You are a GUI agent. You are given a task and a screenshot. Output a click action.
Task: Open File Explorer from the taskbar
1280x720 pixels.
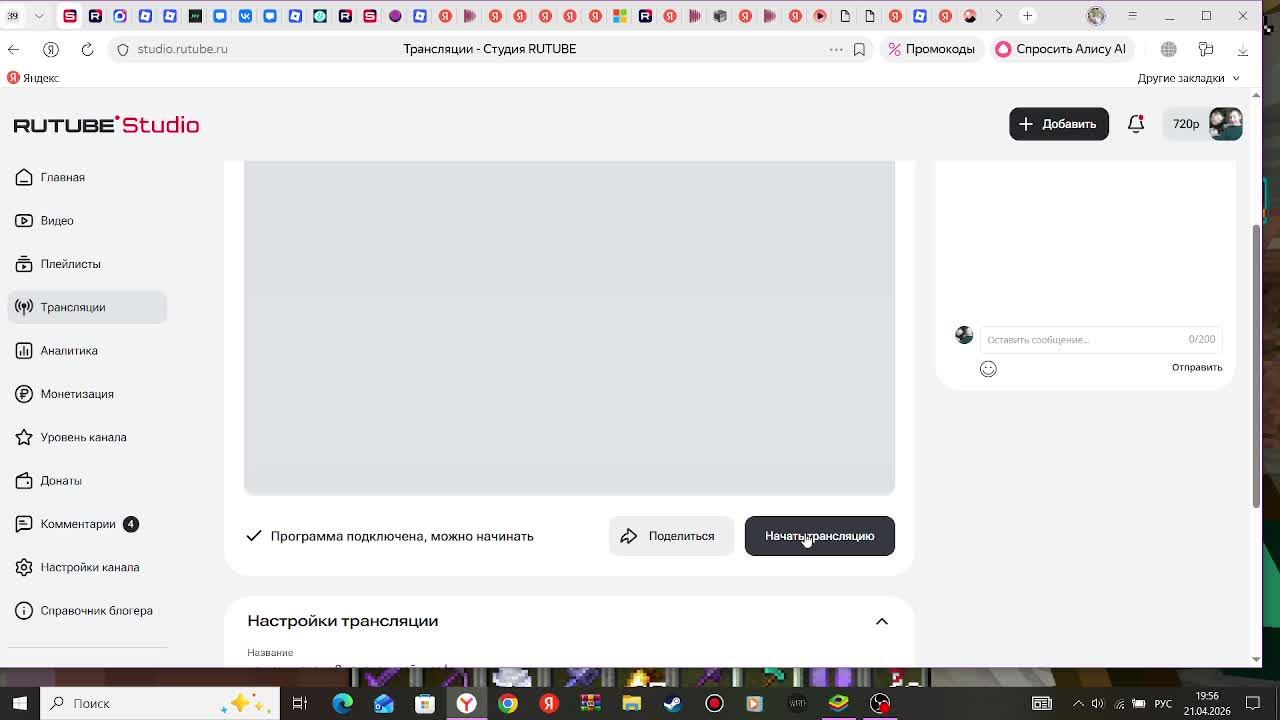point(631,703)
